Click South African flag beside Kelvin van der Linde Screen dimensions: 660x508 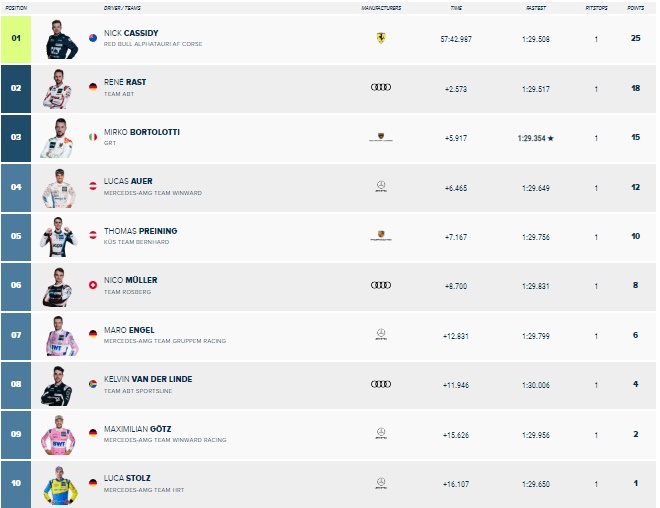click(93, 384)
